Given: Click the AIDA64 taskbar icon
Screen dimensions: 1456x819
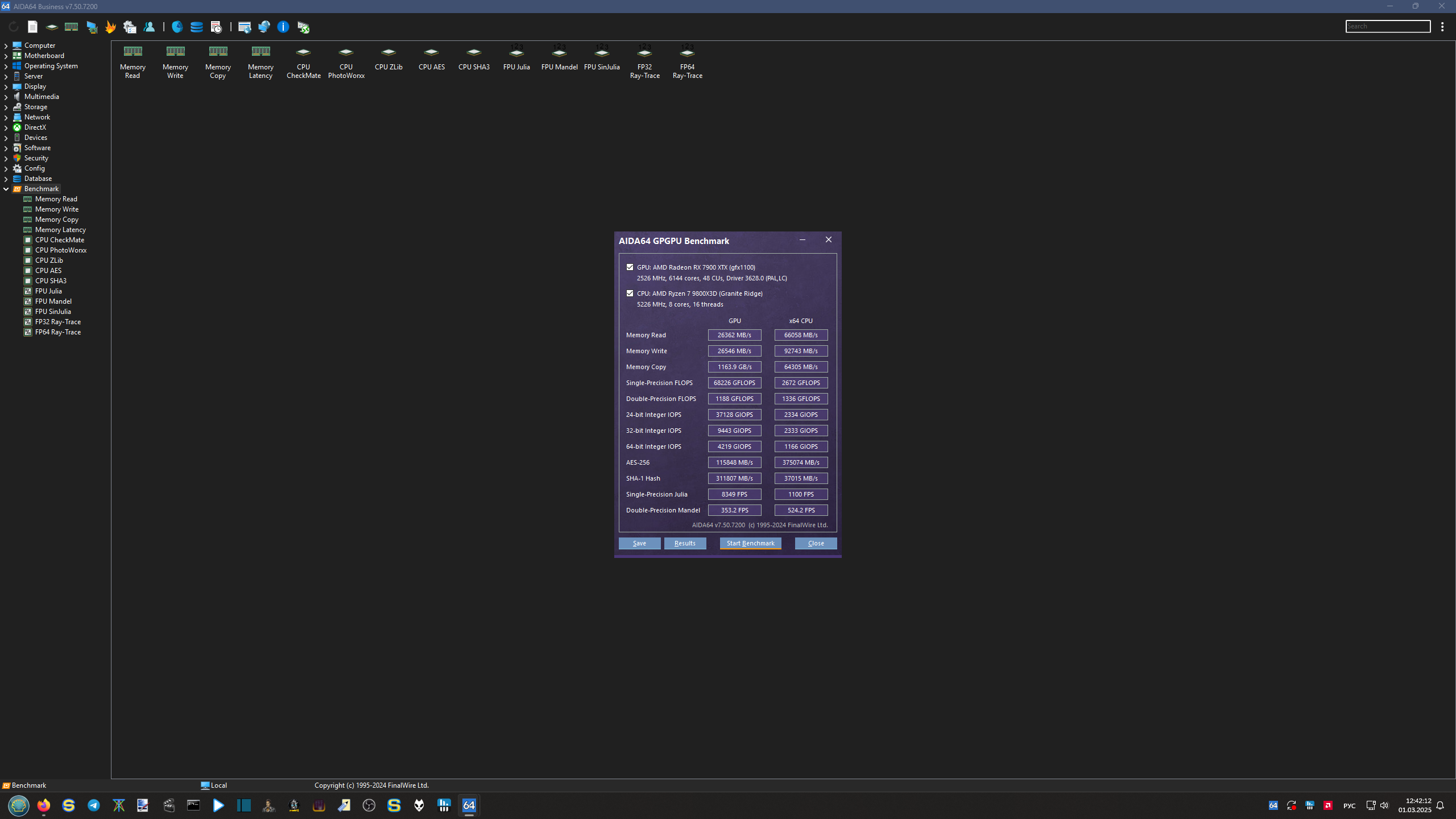Looking at the screenshot, I should [469, 805].
